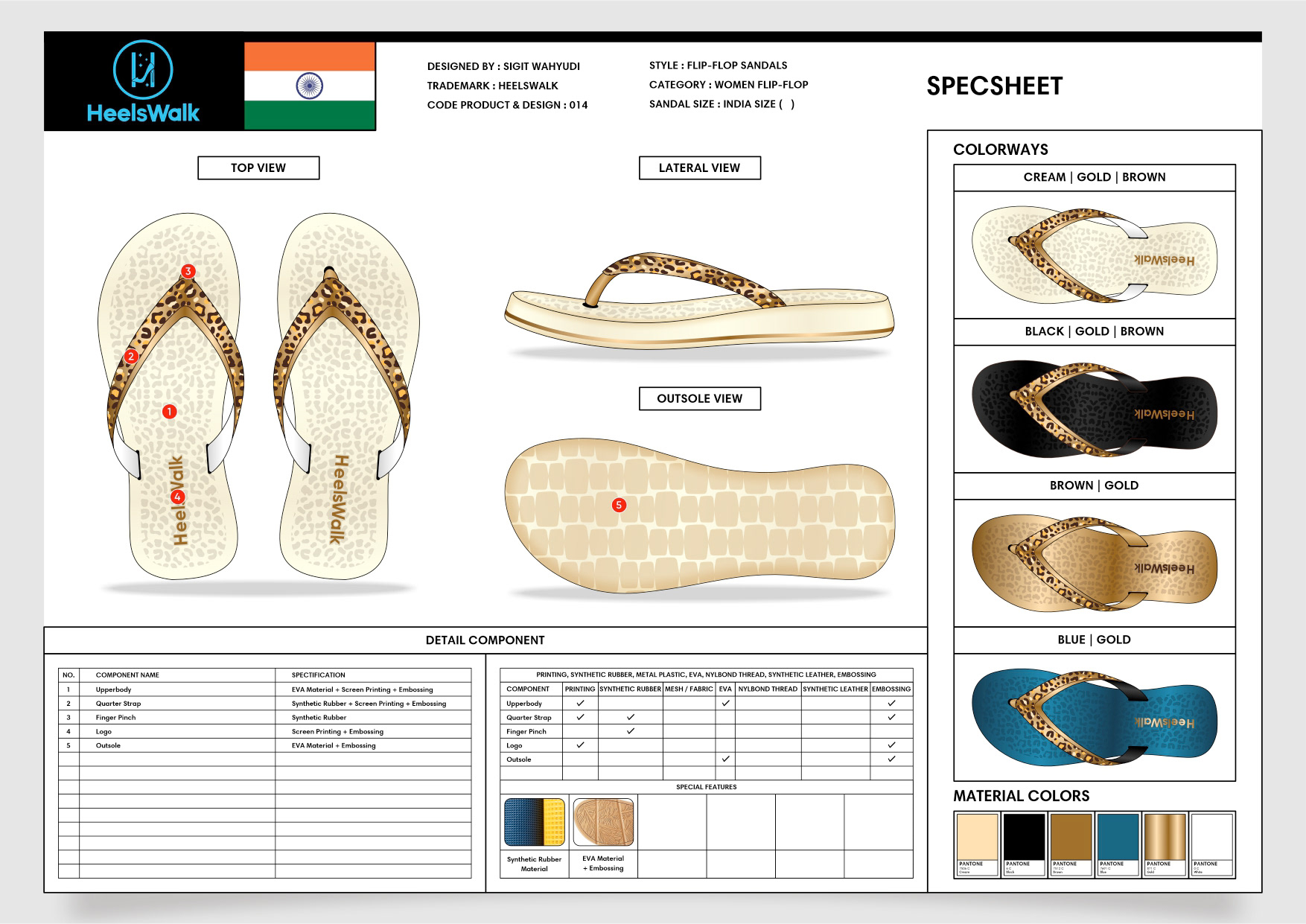1306x924 pixels.
Task: Pick the Black Pantone swatch
Action: pos(1024,845)
